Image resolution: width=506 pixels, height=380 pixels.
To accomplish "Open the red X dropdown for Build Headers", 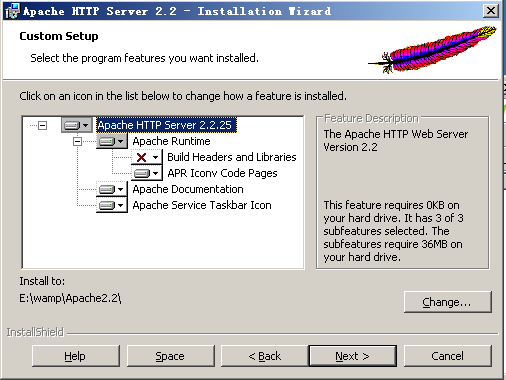I will [x=147, y=157].
